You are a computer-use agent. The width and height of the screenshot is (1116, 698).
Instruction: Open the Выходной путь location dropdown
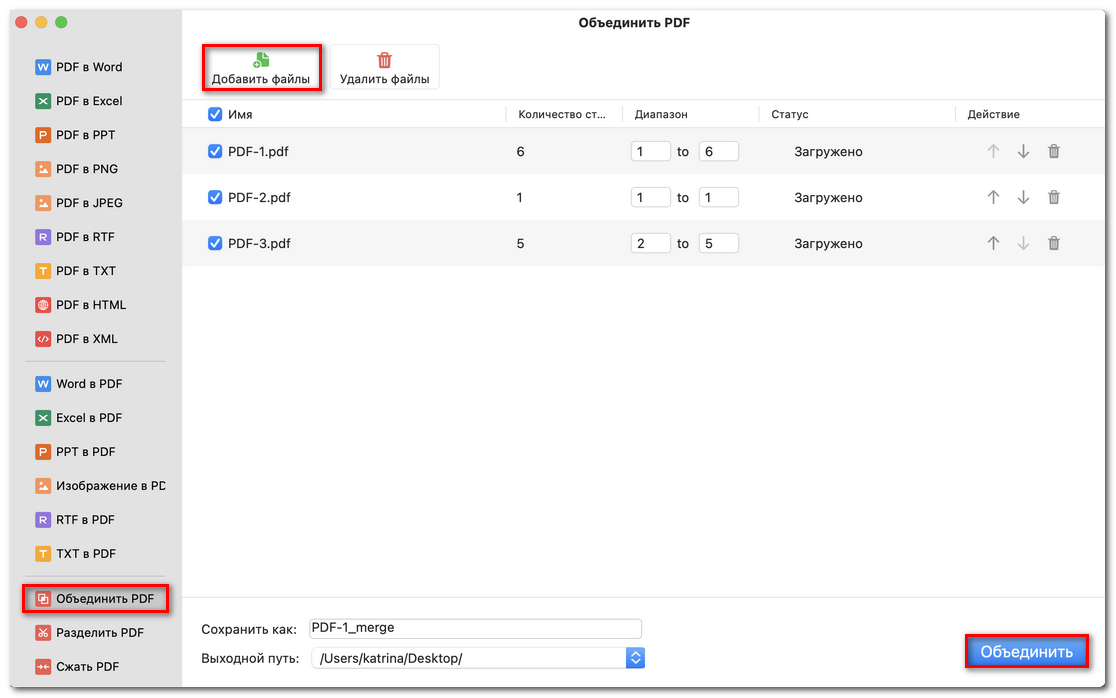pyautogui.click(x=634, y=658)
